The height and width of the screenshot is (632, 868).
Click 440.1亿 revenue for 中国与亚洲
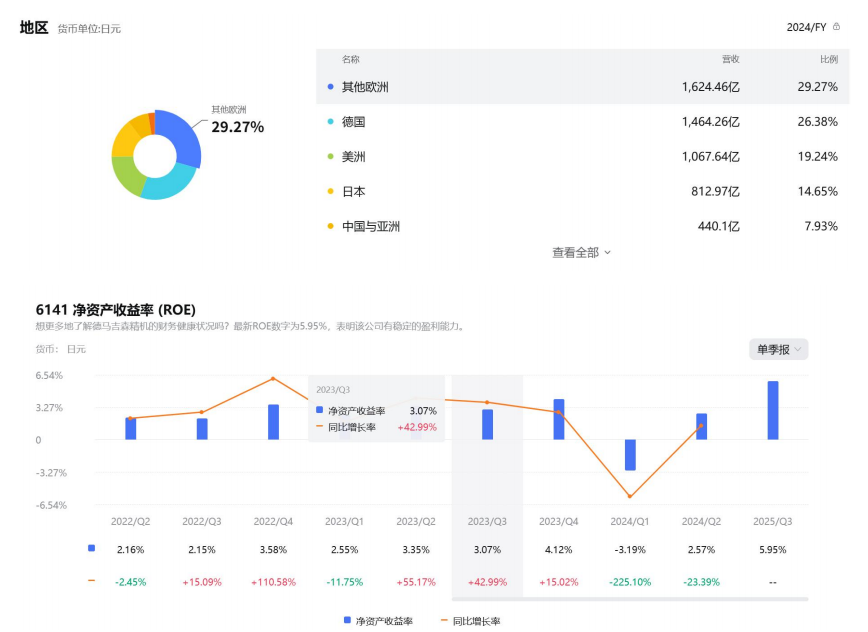tap(719, 226)
